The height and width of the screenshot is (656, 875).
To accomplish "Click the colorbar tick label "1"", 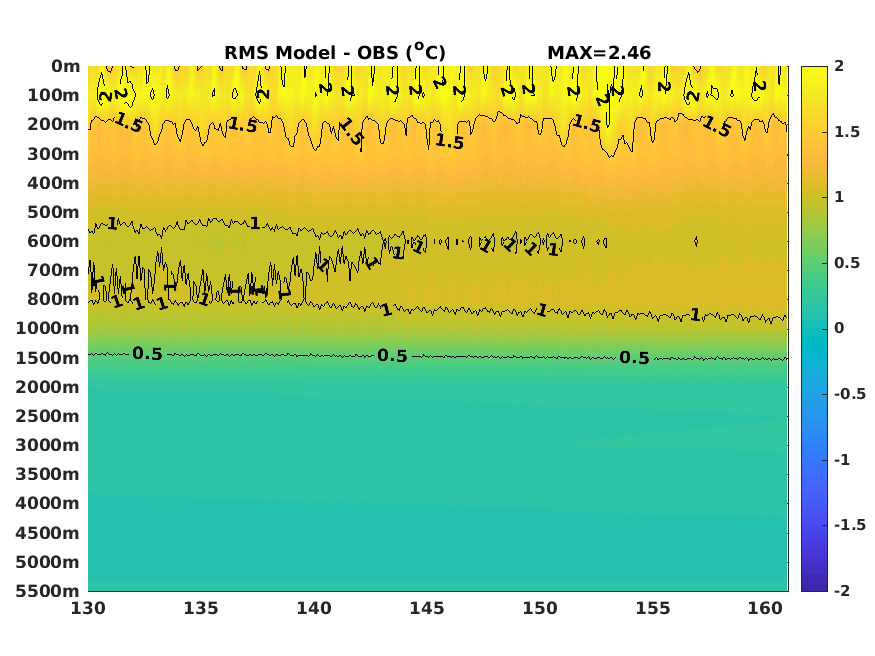I will (x=839, y=197).
